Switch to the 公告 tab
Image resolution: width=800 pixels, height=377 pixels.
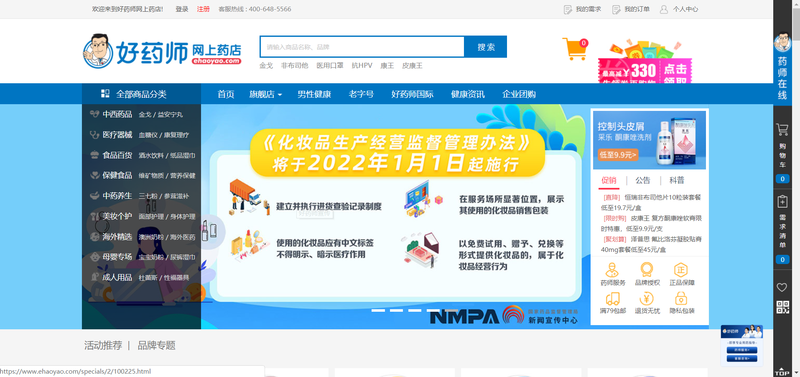click(x=643, y=180)
